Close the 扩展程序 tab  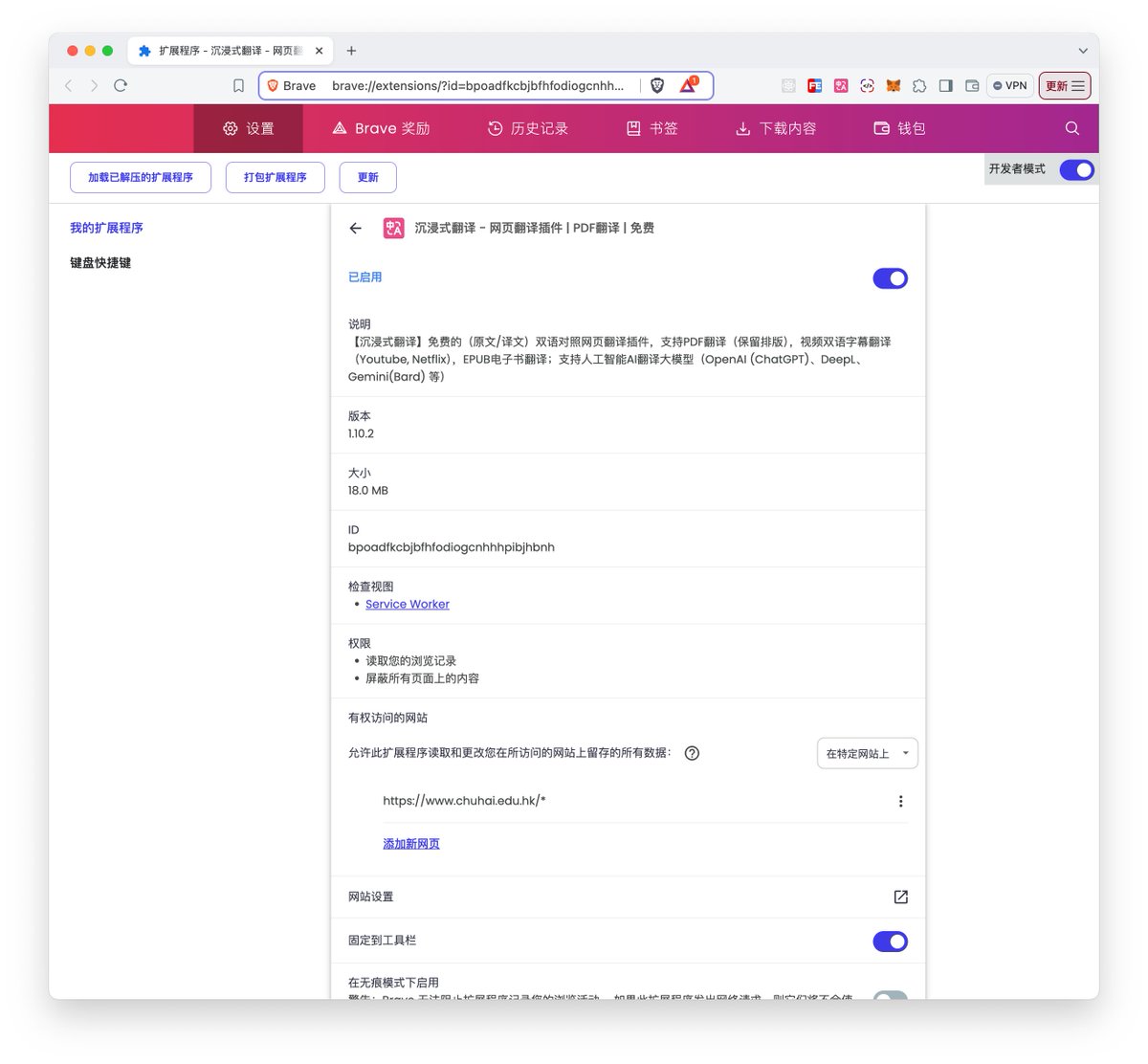tap(319, 51)
